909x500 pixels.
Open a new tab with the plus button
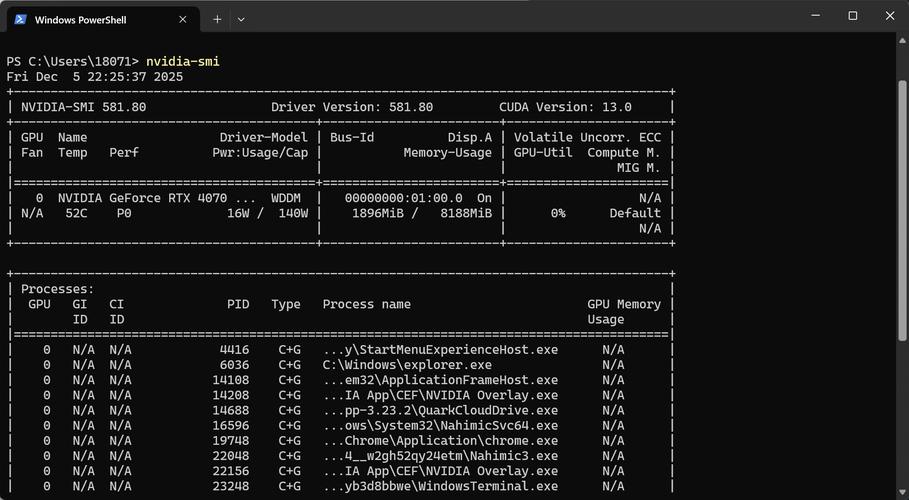217,19
